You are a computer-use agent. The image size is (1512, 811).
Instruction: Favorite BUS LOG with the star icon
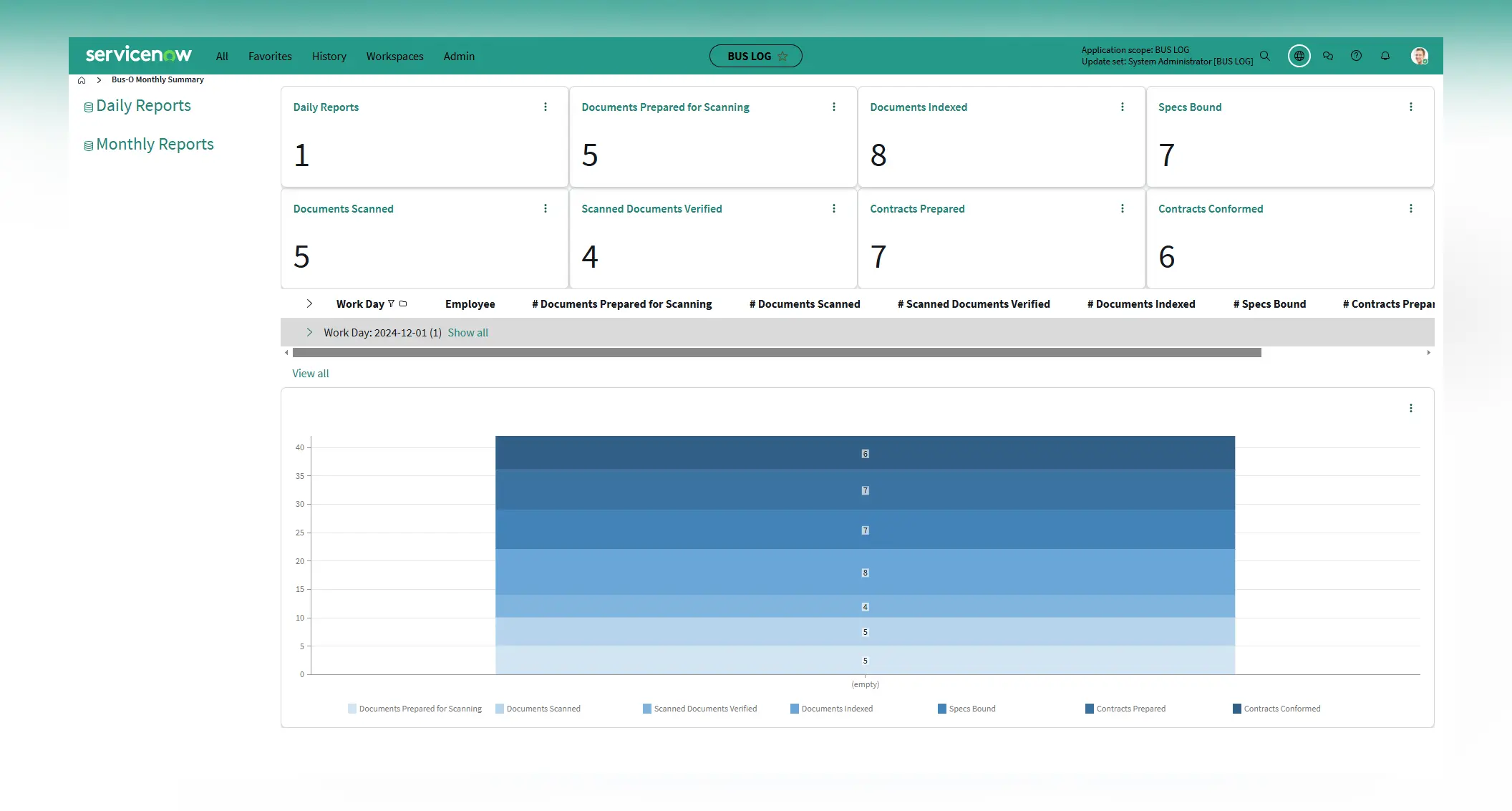tap(782, 57)
